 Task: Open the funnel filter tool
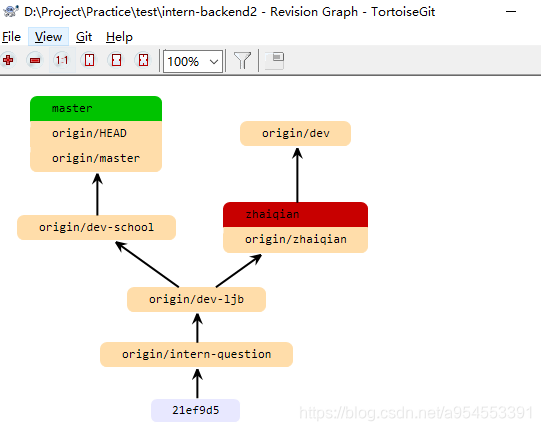coord(242,60)
